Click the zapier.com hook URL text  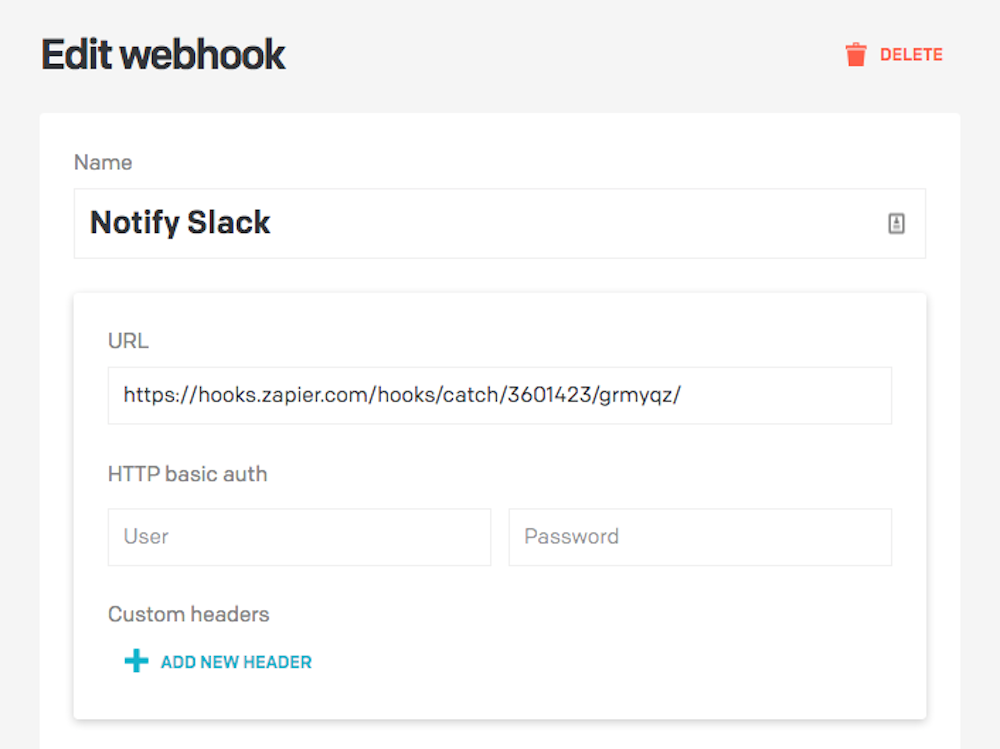[401, 394]
